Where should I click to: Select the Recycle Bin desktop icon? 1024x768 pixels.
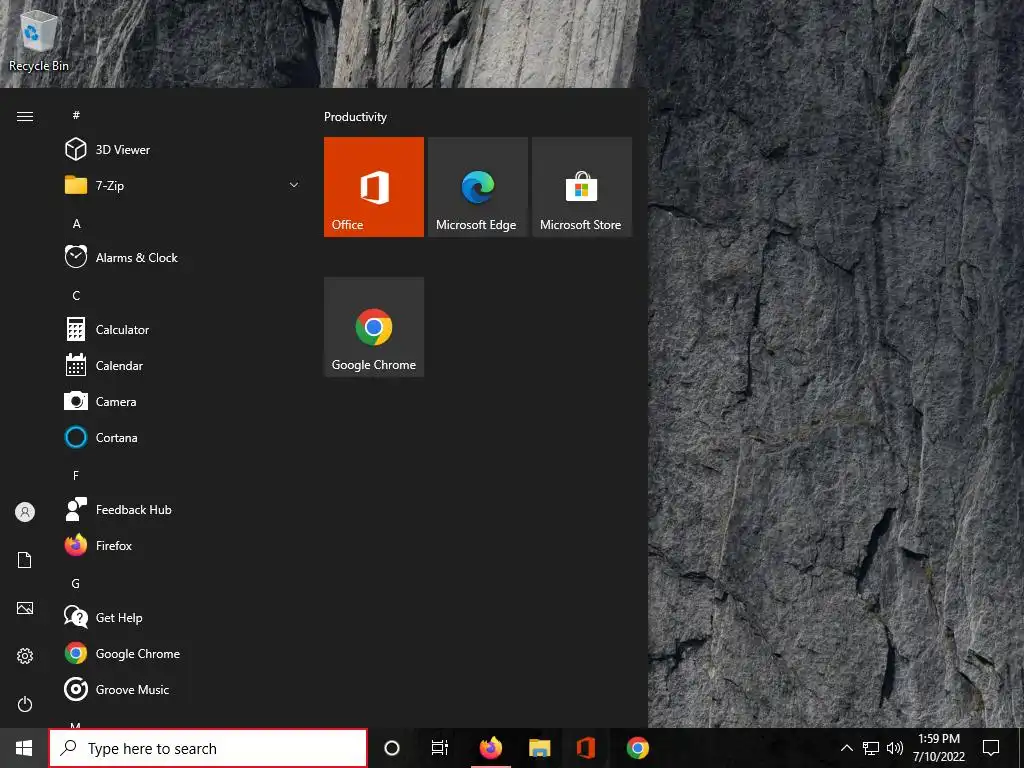click(x=39, y=40)
